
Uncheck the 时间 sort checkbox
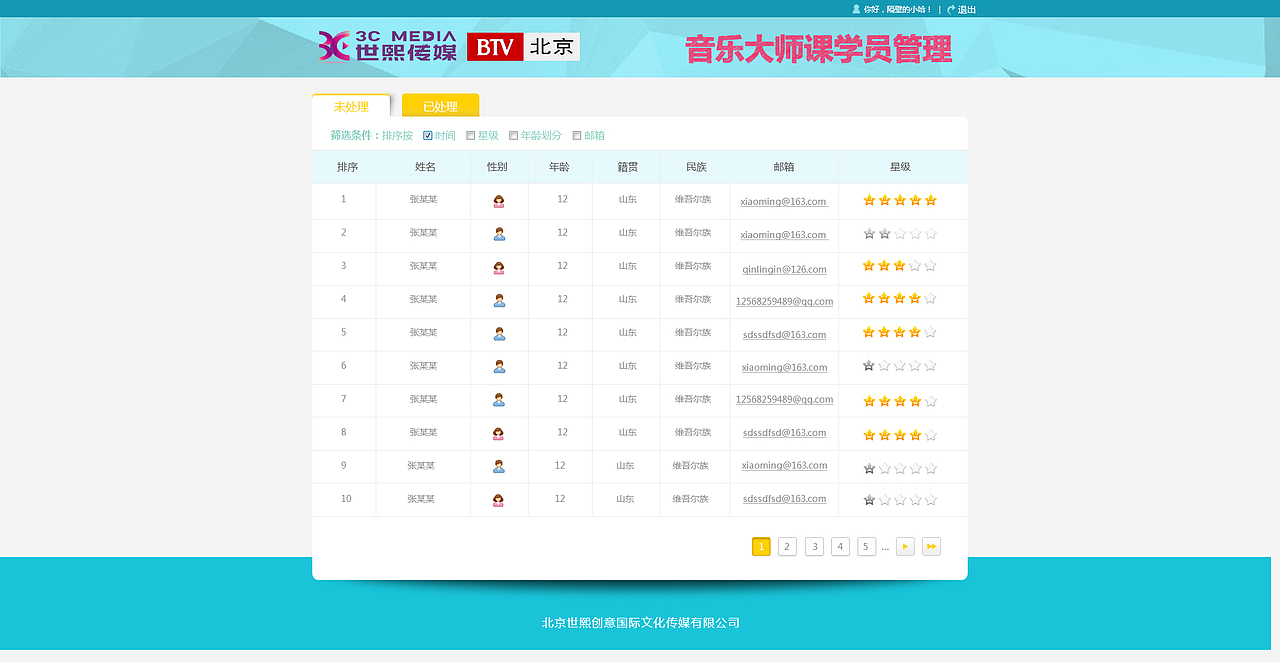click(x=426, y=135)
